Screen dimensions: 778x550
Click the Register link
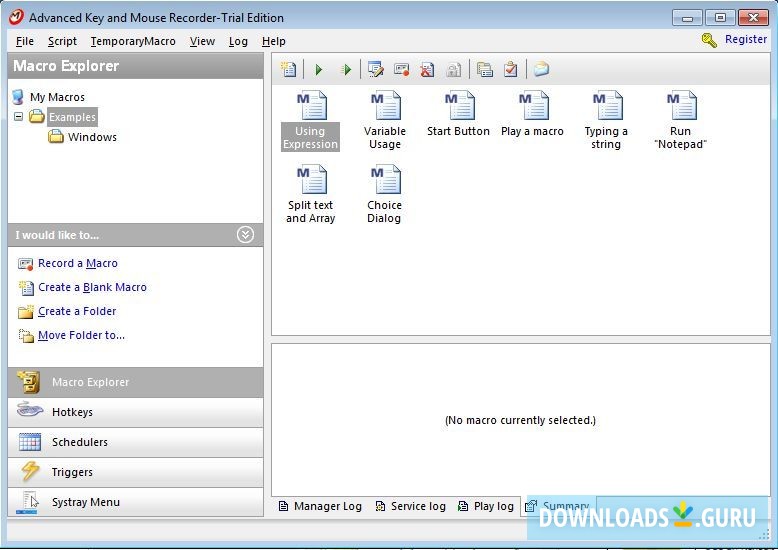coord(746,39)
